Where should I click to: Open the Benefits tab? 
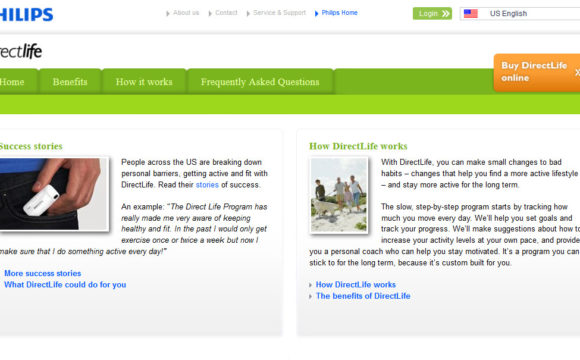point(70,81)
